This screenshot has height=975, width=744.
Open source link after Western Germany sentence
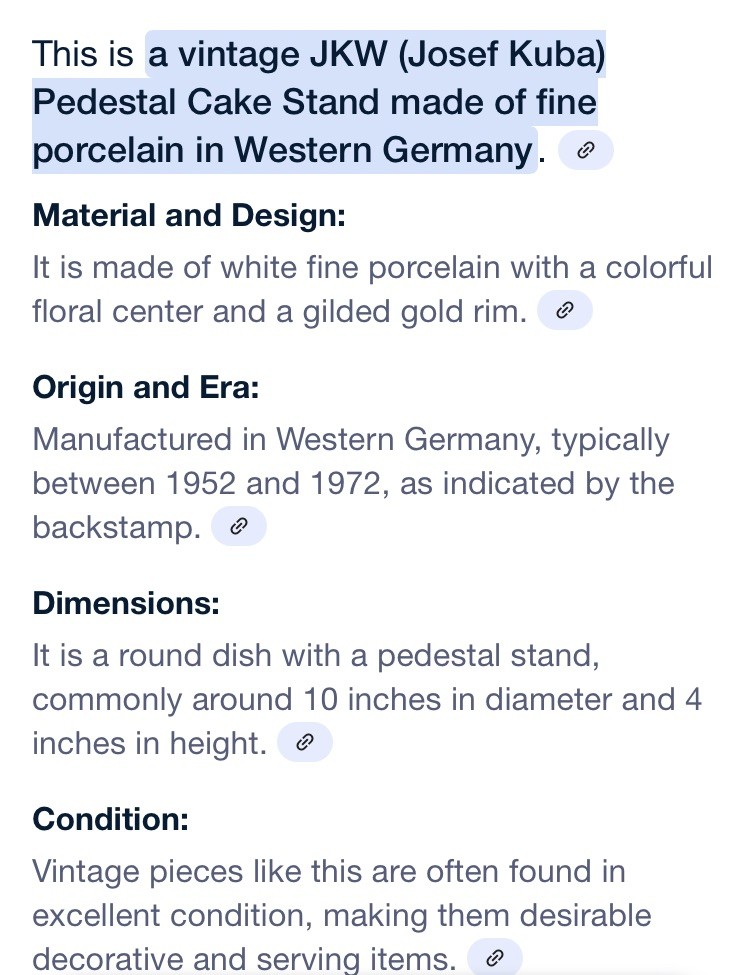pos(586,150)
